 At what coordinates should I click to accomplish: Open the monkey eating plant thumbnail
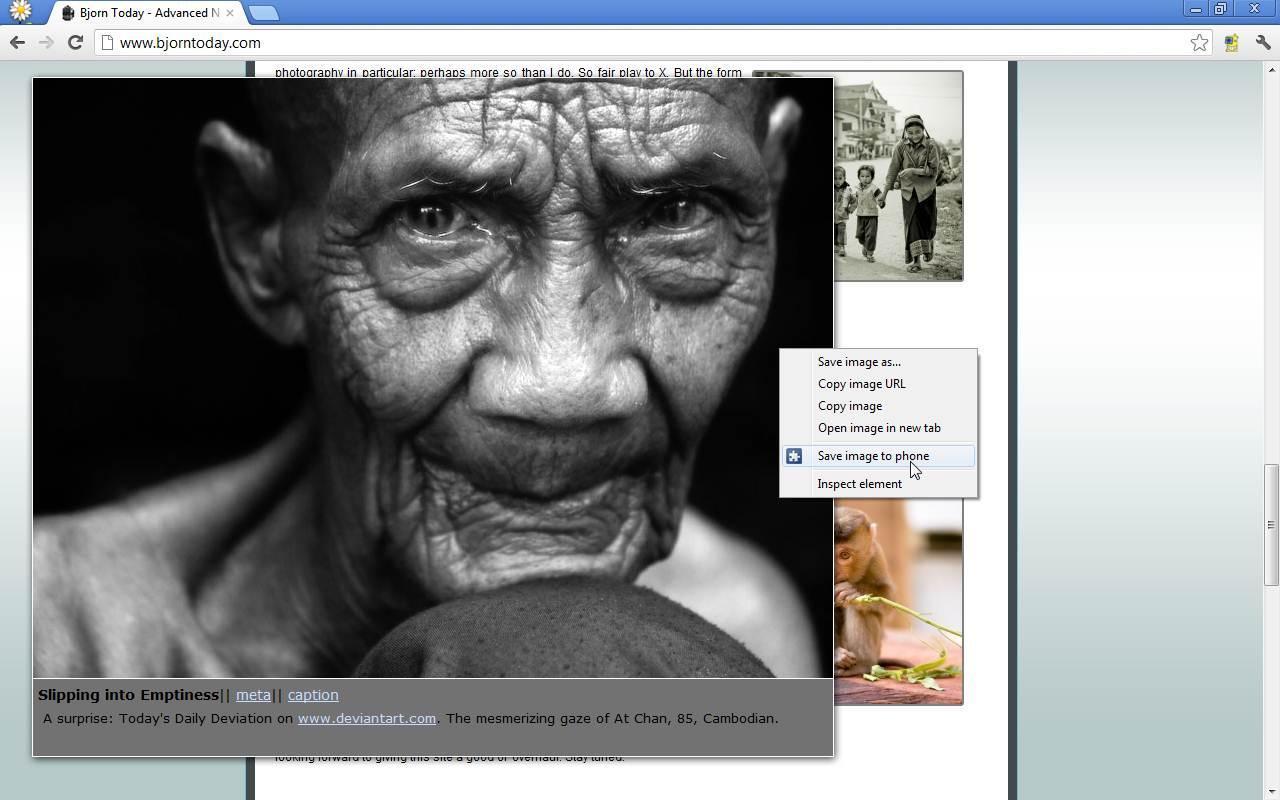click(898, 602)
